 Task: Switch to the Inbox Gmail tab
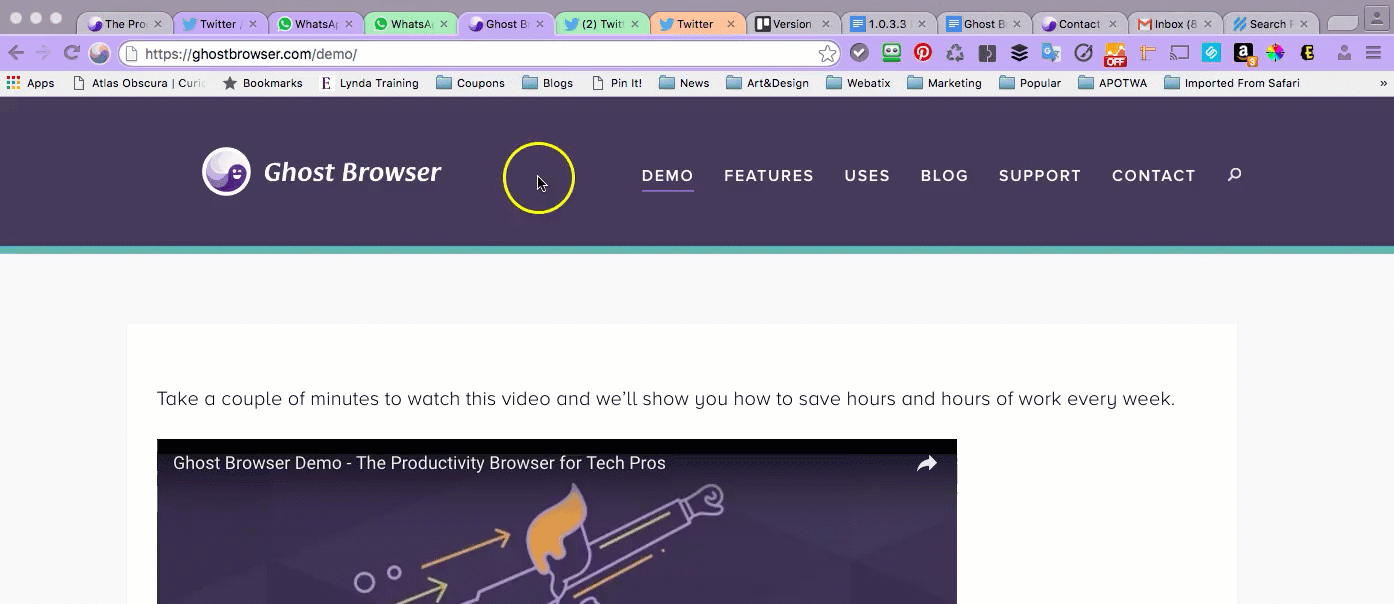(x=1174, y=24)
